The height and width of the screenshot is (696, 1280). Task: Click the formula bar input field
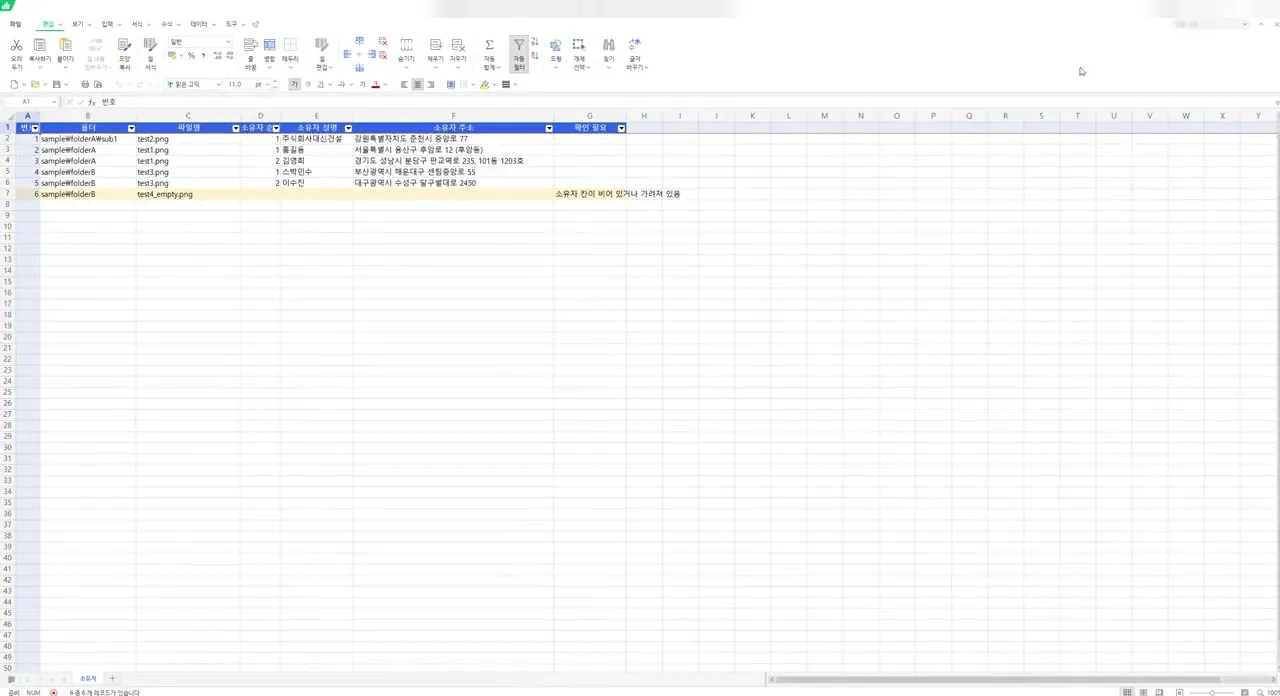tap(688, 102)
